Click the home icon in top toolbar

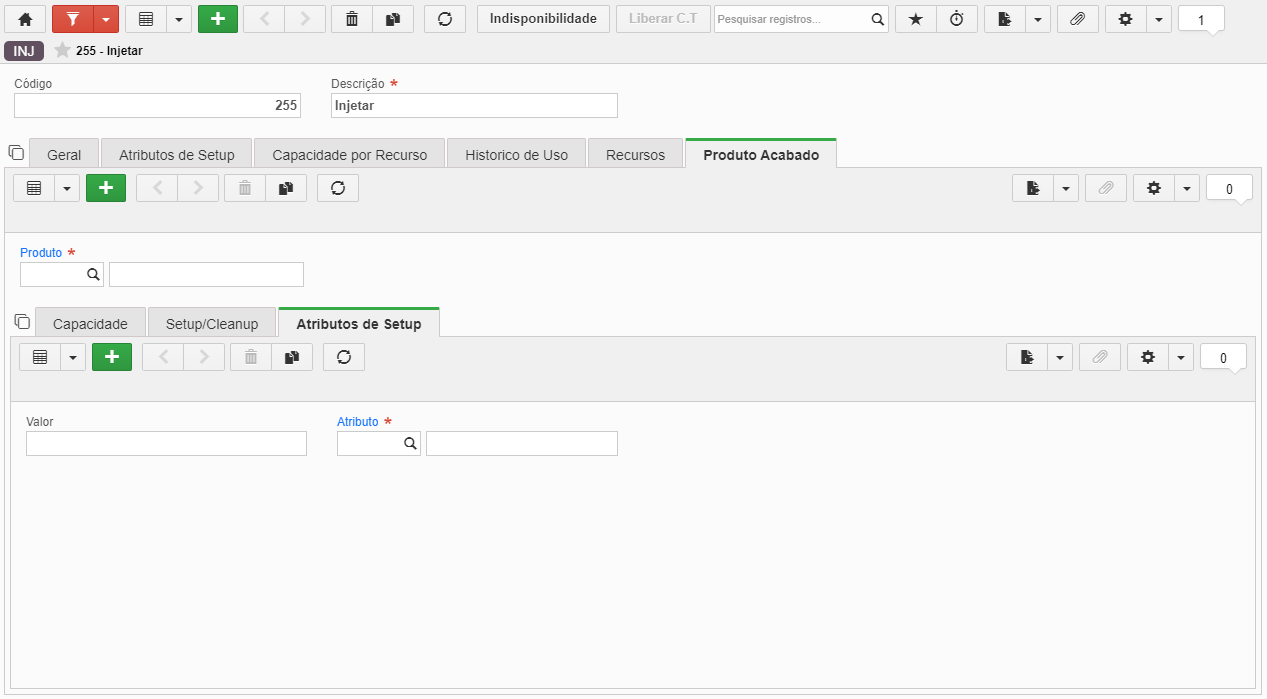[25, 19]
